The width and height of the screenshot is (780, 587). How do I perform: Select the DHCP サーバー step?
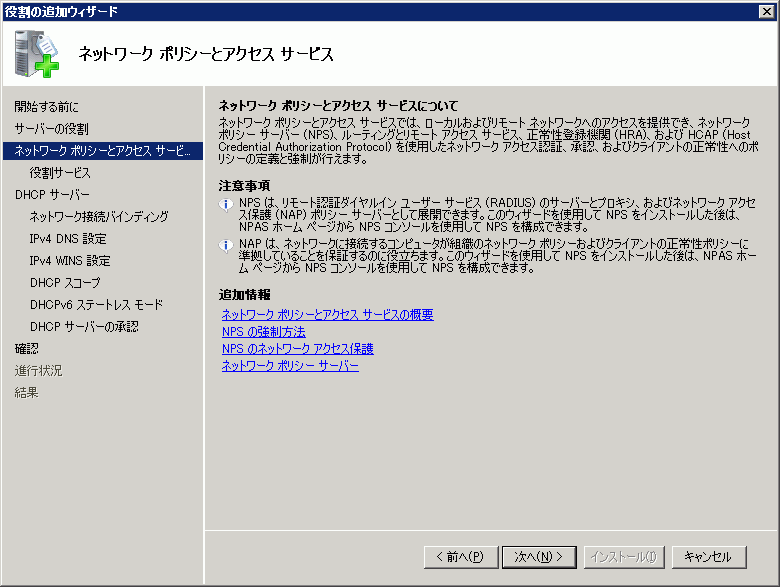point(52,195)
